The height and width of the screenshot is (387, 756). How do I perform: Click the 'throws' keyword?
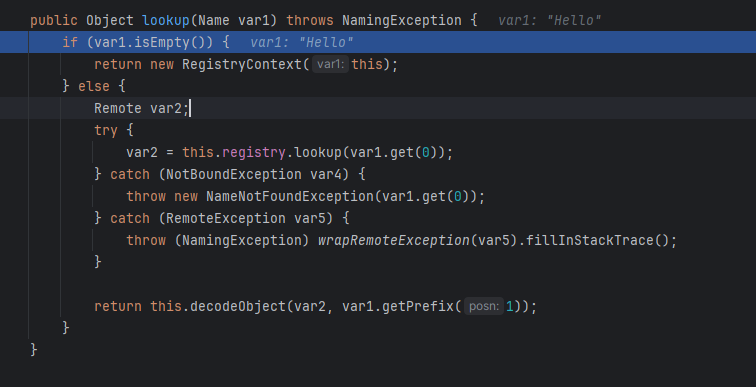coord(310,21)
